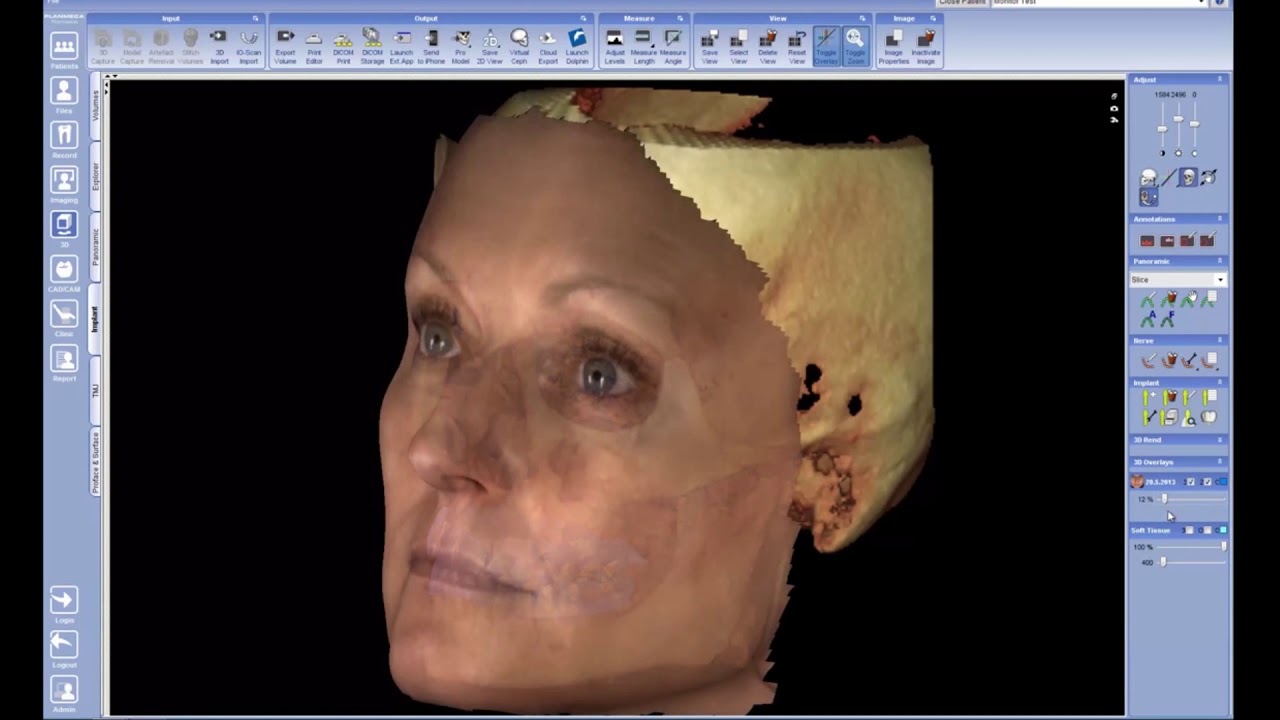Switch to the TMJ vertical tab
Image resolution: width=1280 pixels, height=720 pixels.
coord(96,391)
